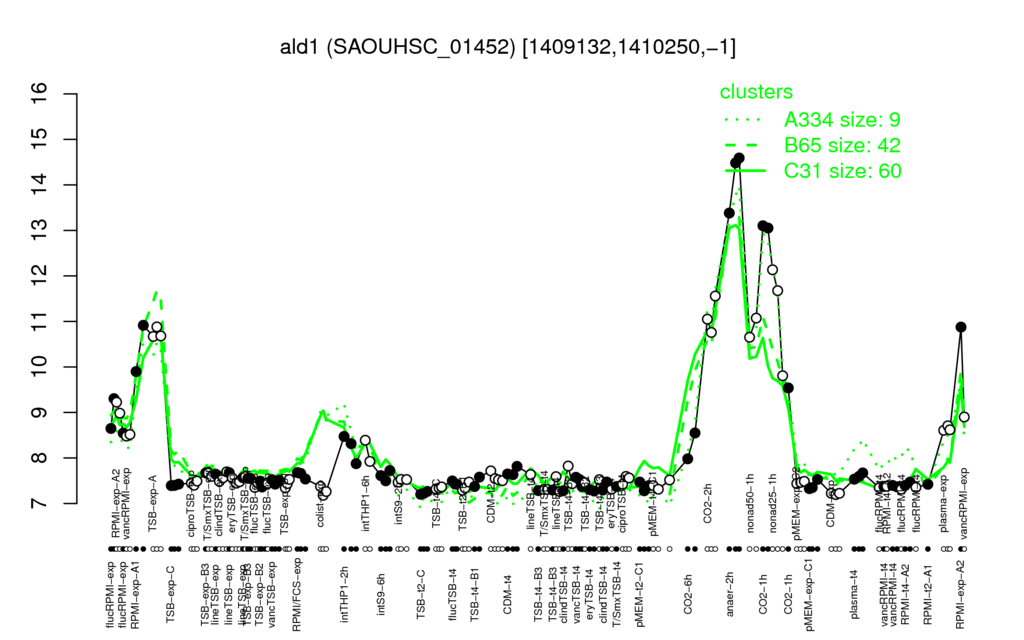Click y-axis tick label 9
The height and width of the screenshot is (640, 1024).
tap(40, 413)
